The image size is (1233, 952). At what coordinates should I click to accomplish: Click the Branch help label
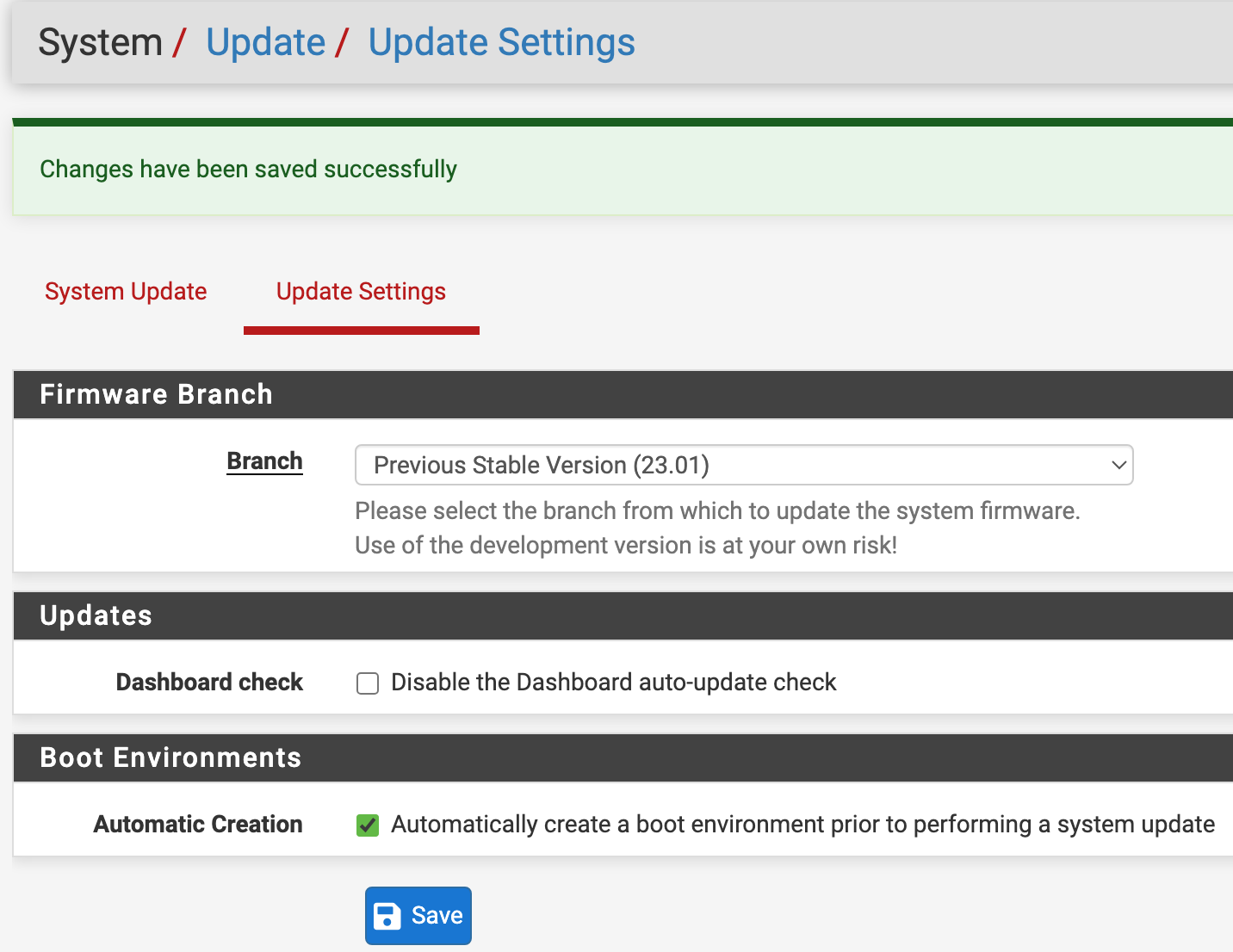[x=264, y=461]
